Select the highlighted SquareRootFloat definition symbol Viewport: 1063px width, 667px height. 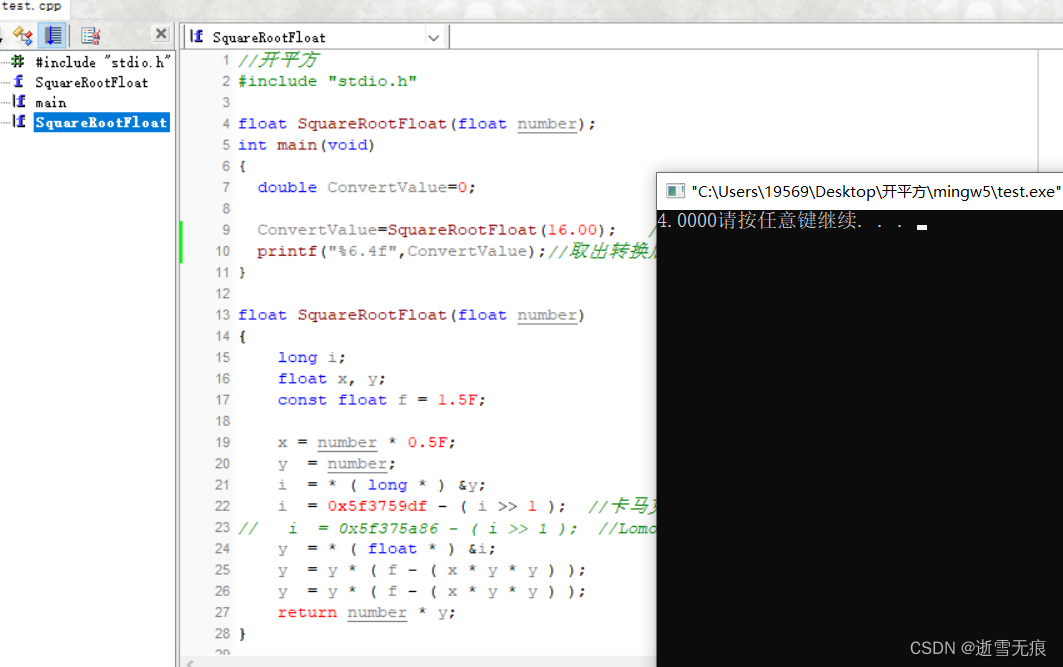(x=101, y=123)
